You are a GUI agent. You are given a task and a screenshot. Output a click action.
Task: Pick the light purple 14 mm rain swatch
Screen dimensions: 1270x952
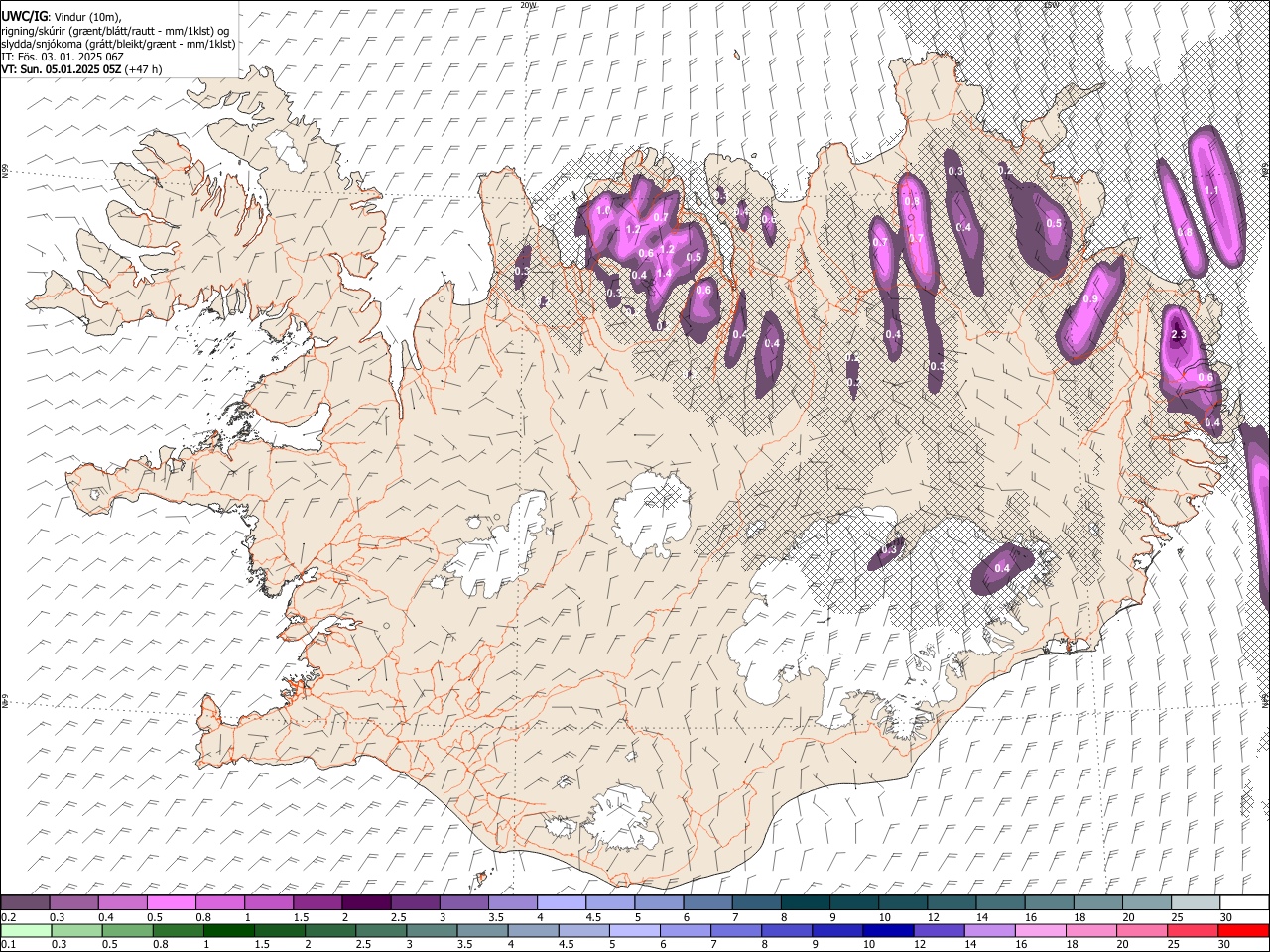click(x=989, y=930)
